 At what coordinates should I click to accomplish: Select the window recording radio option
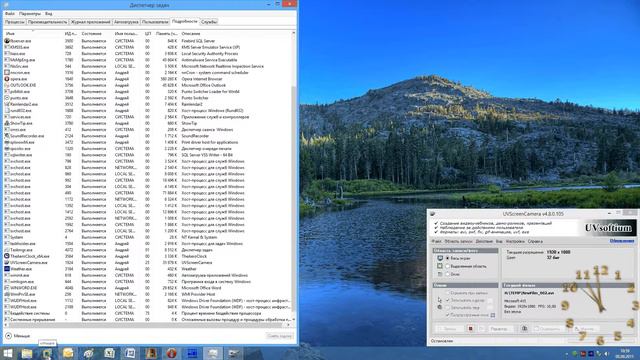pos(448,274)
